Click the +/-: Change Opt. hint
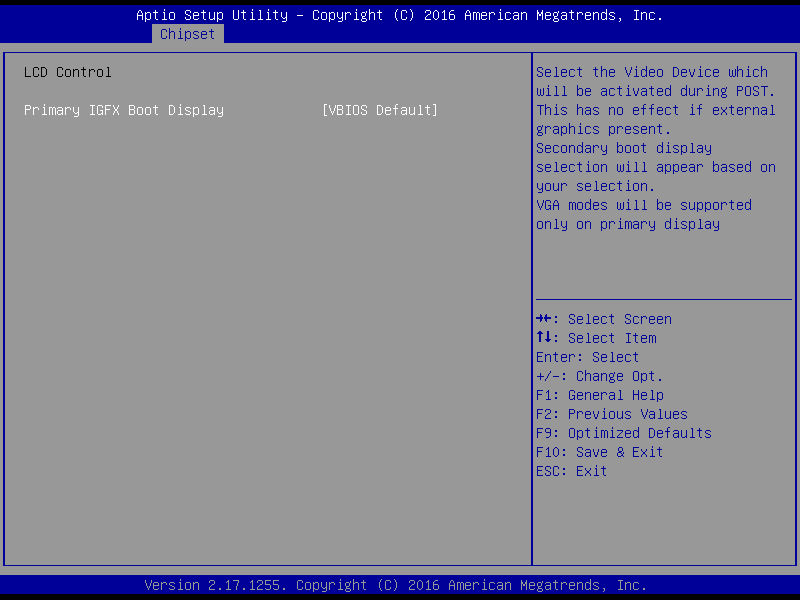 (599, 376)
